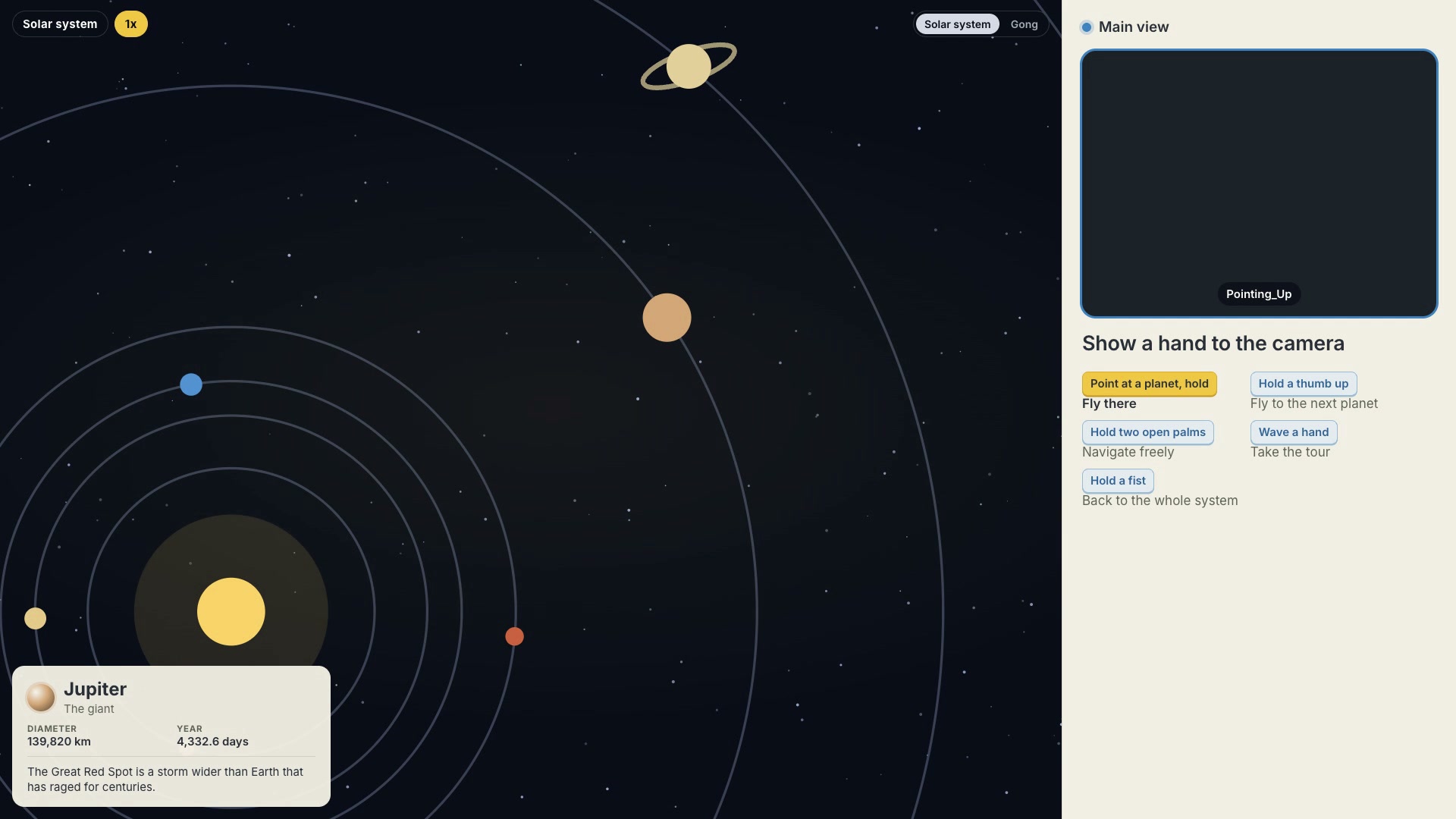The height and width of the screenshot is (819, 1456).
Task: Click the 4,332.6 days year value
Action: [212, 742]
